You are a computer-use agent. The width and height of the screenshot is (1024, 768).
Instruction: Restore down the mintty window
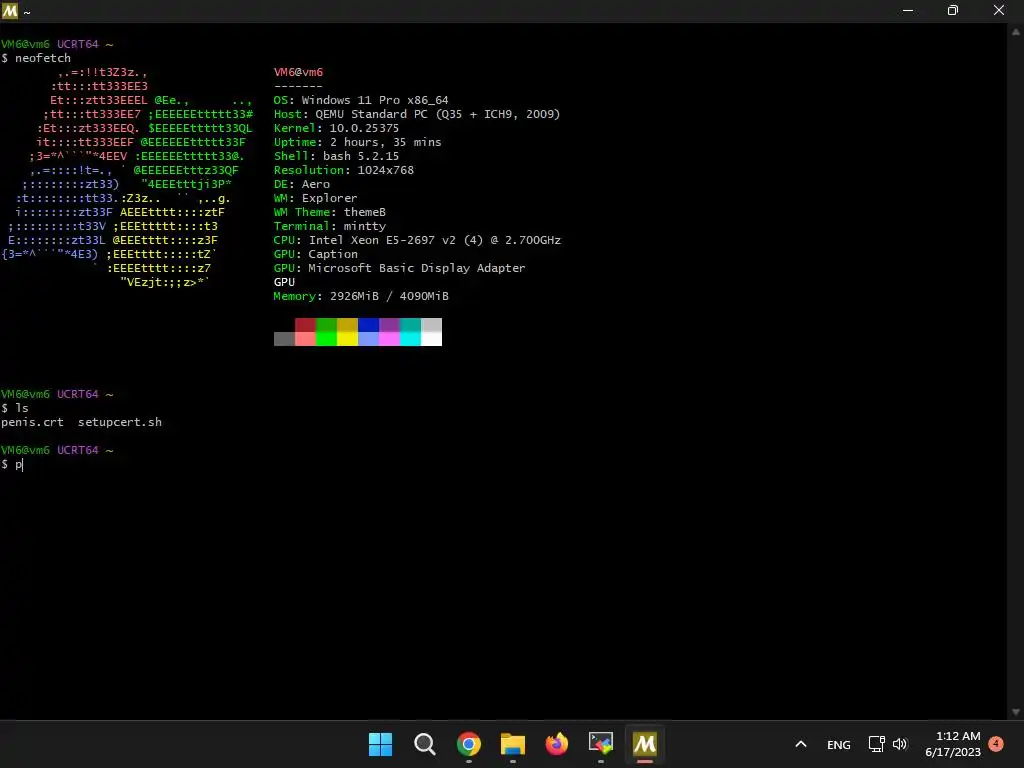pyautogui.click(x=953, y=10)
